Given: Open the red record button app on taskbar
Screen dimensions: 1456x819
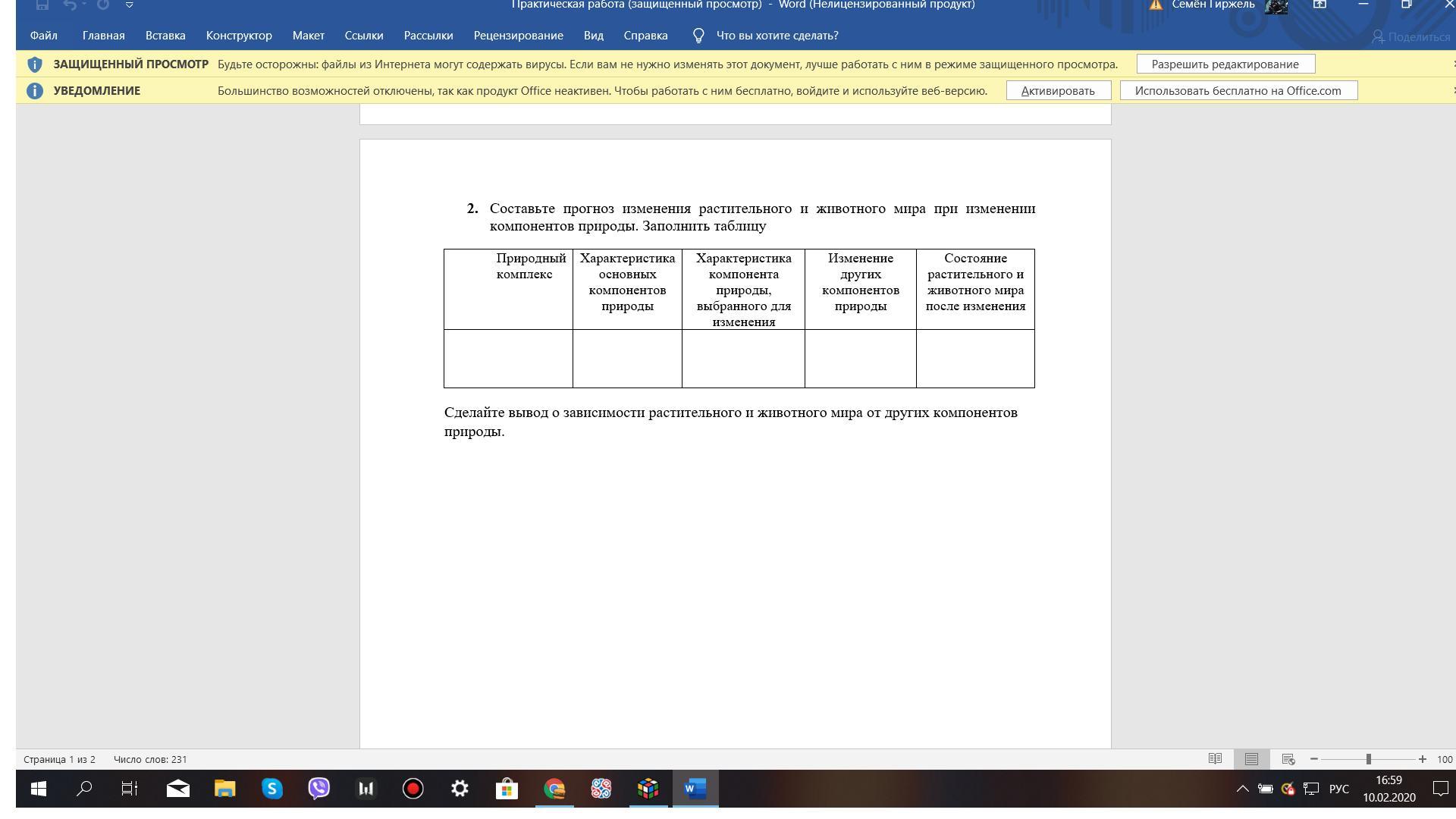Looking at the screenshot, I should (413, 789).
